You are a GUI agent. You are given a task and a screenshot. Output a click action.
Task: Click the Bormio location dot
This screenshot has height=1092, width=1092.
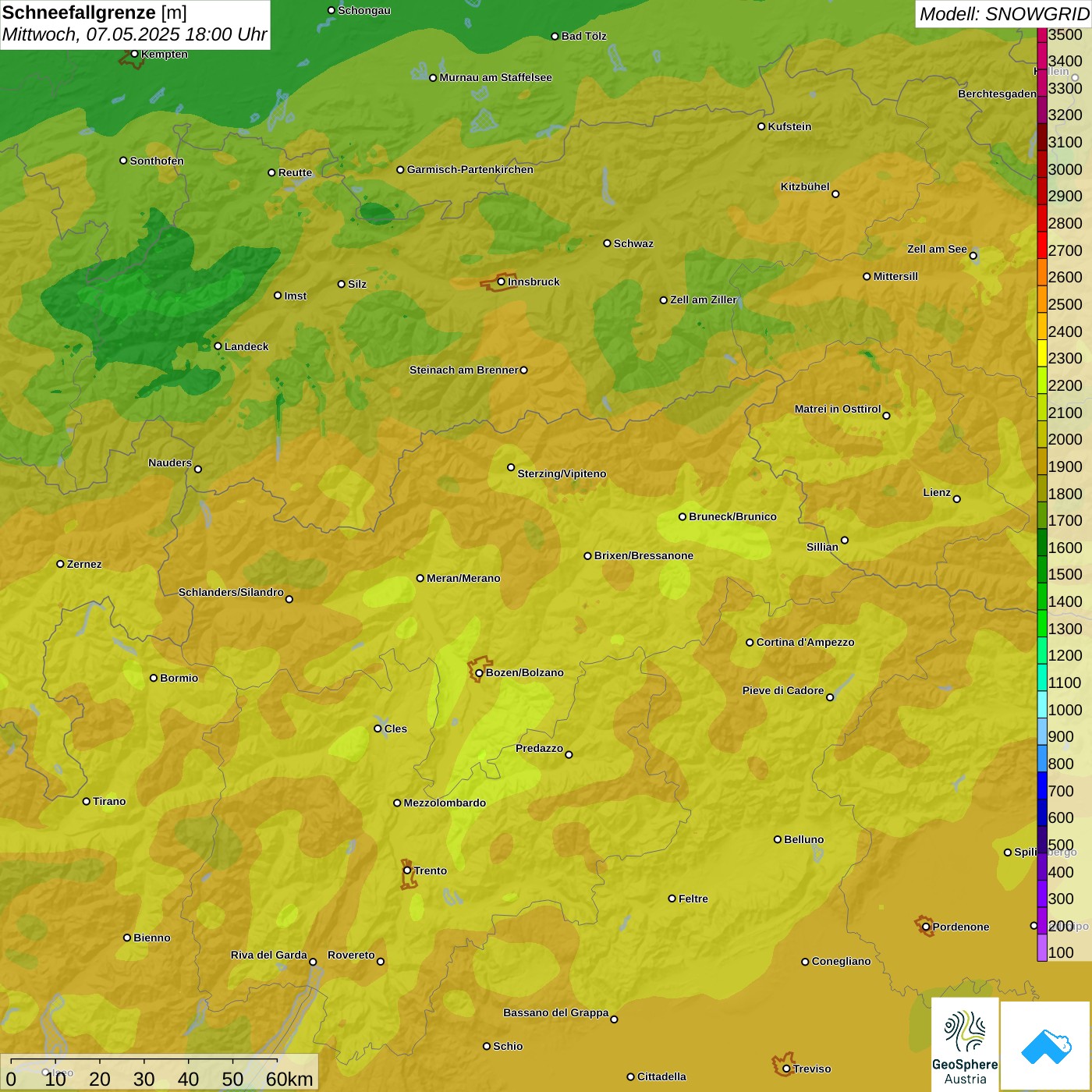(x=154, y=678)
